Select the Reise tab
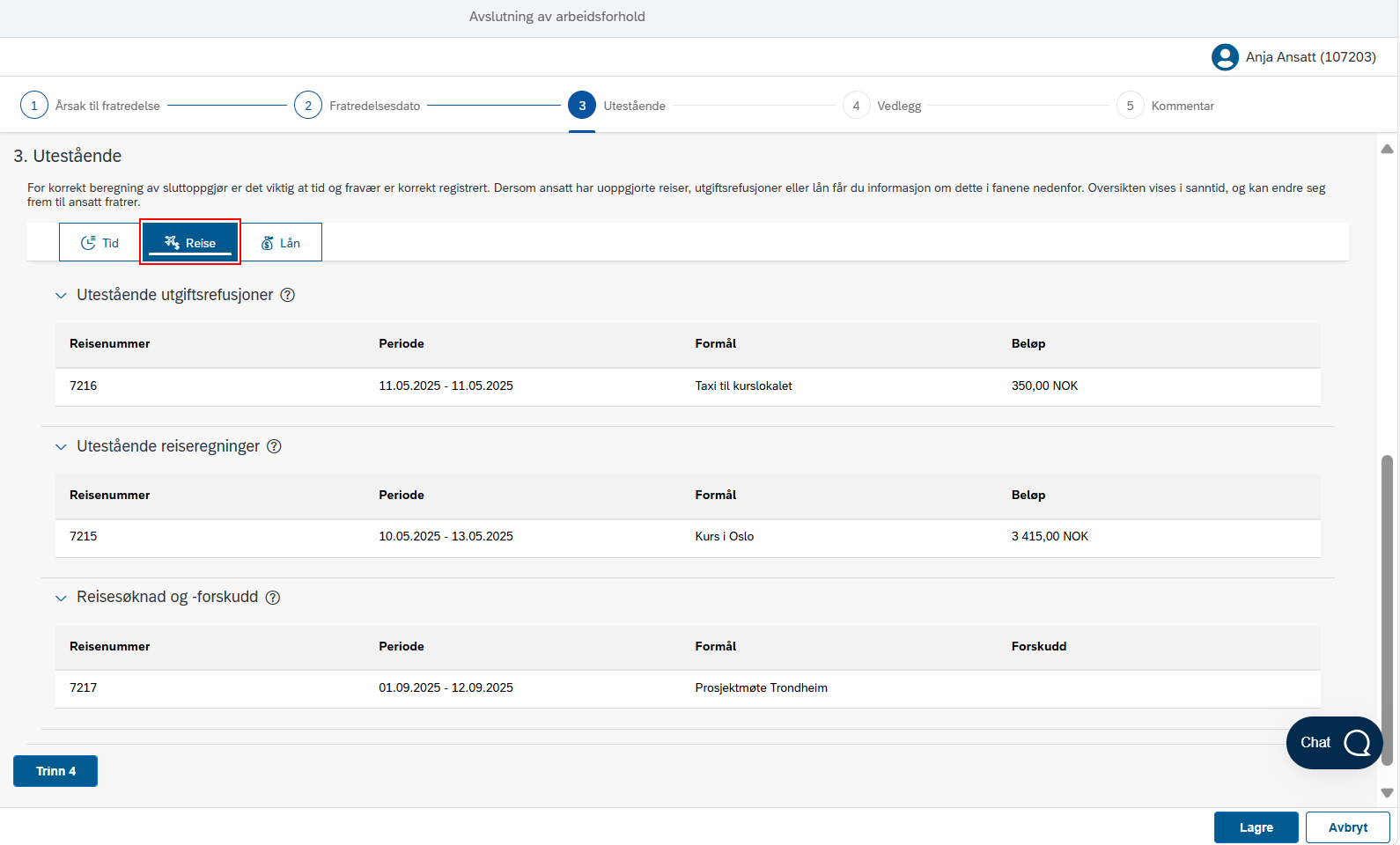Screen dimensions: 1400x845 click(190, 243)
